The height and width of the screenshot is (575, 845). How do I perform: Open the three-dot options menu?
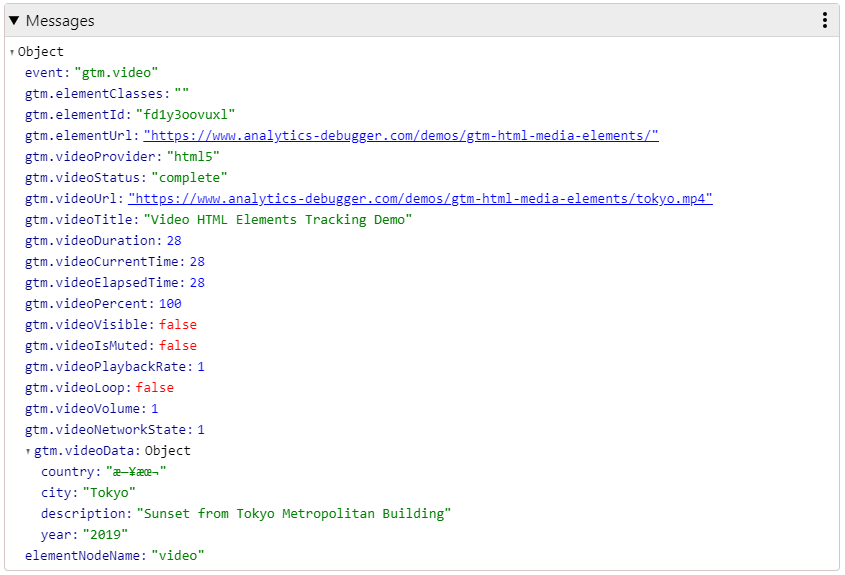pos(824,20)
